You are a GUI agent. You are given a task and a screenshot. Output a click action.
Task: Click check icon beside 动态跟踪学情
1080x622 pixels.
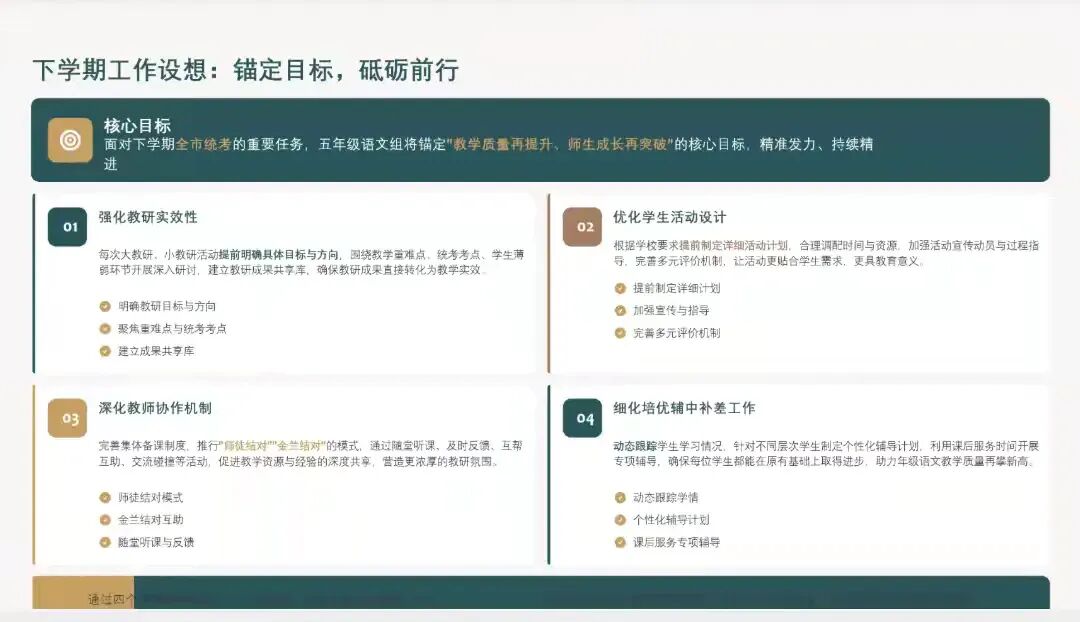point(620,497)
